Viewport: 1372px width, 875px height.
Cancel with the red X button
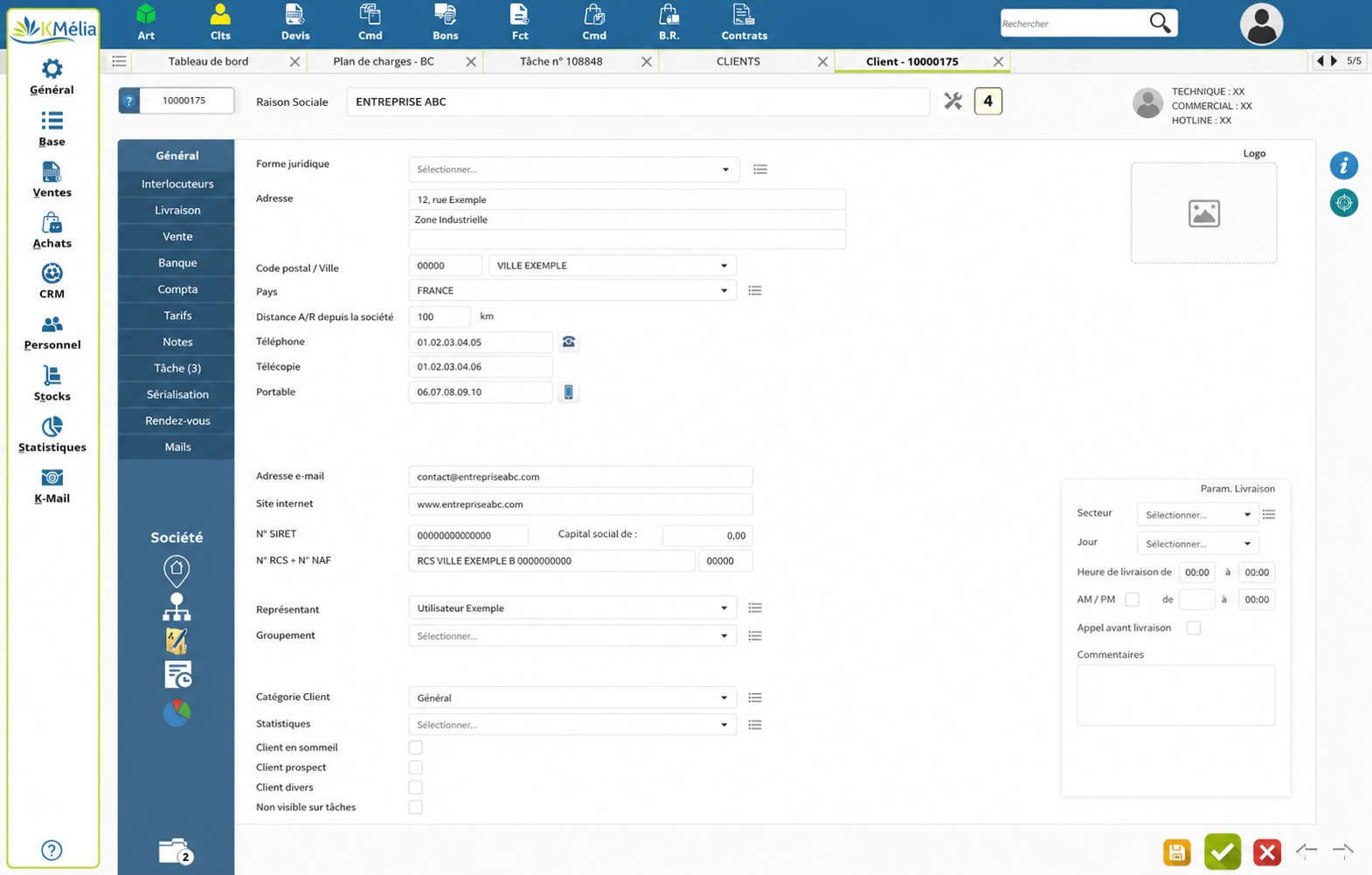pyautogui.click(x=1266, y=852)
